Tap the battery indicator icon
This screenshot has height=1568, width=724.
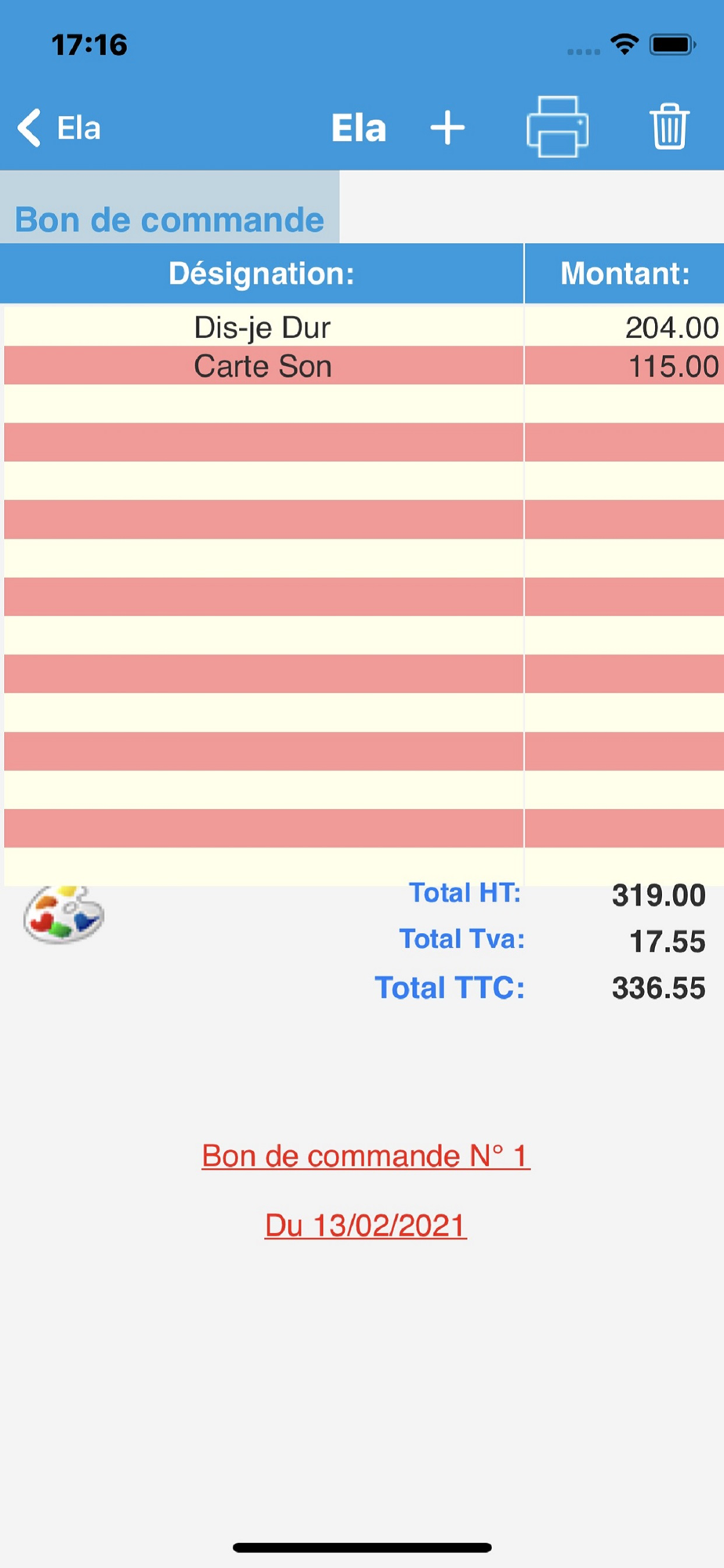coord(672,45)
